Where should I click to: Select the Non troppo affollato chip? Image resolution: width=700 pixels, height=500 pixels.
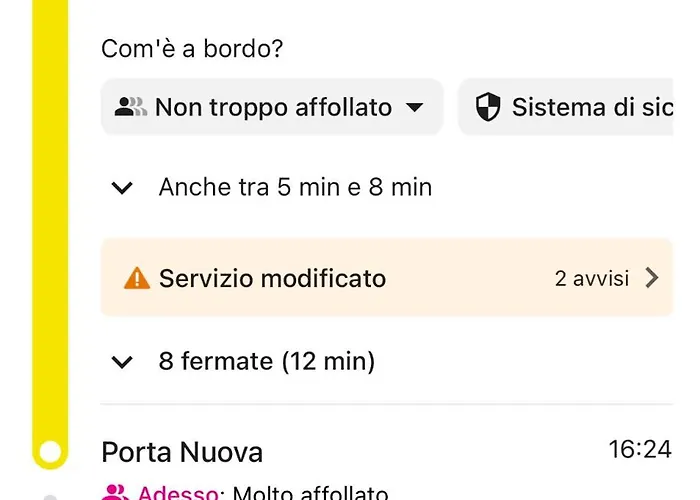pyautogui.click(x=272, y=107)
